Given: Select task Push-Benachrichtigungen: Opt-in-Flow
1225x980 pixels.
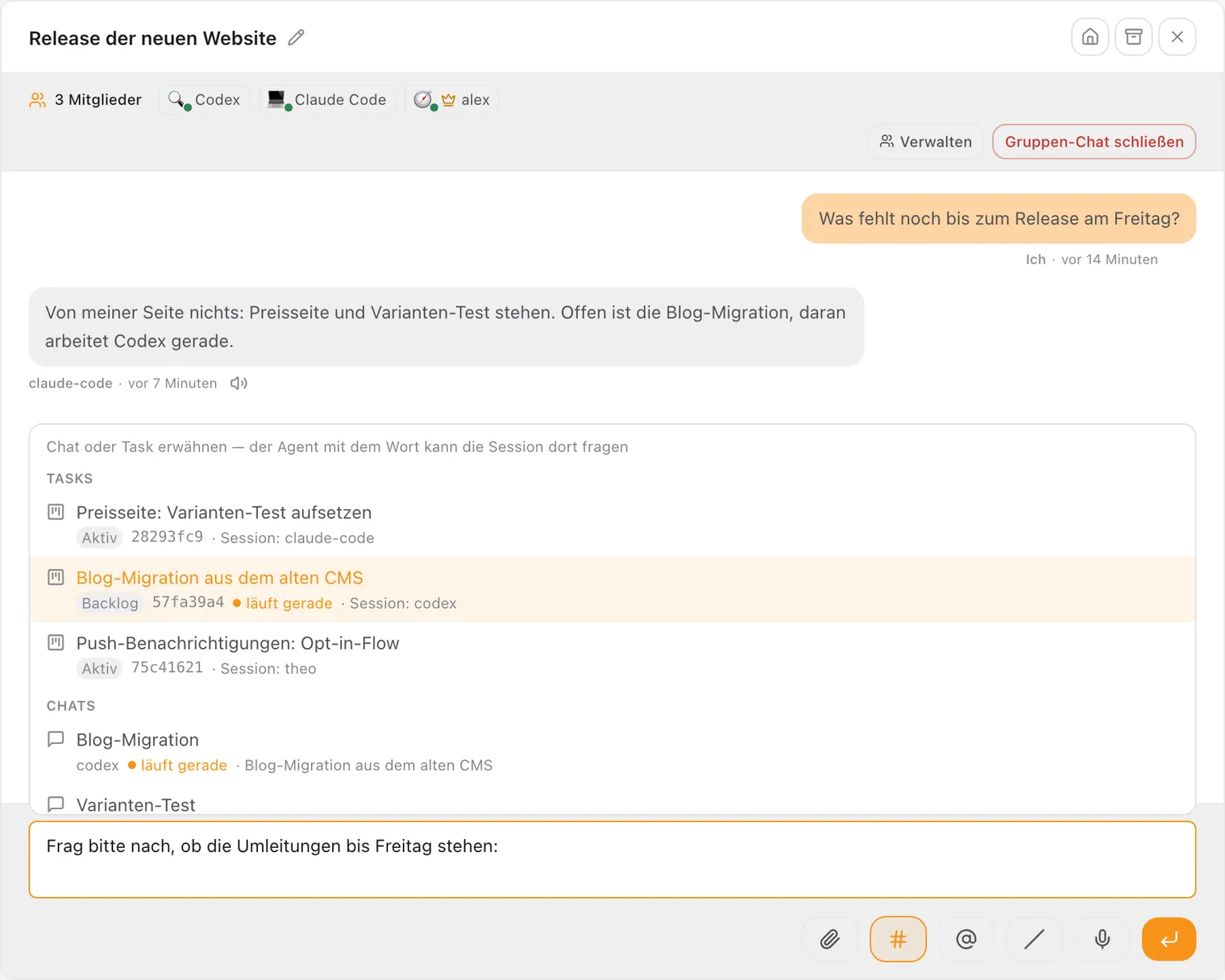Looking at the screenshot, I should (612, 654).
